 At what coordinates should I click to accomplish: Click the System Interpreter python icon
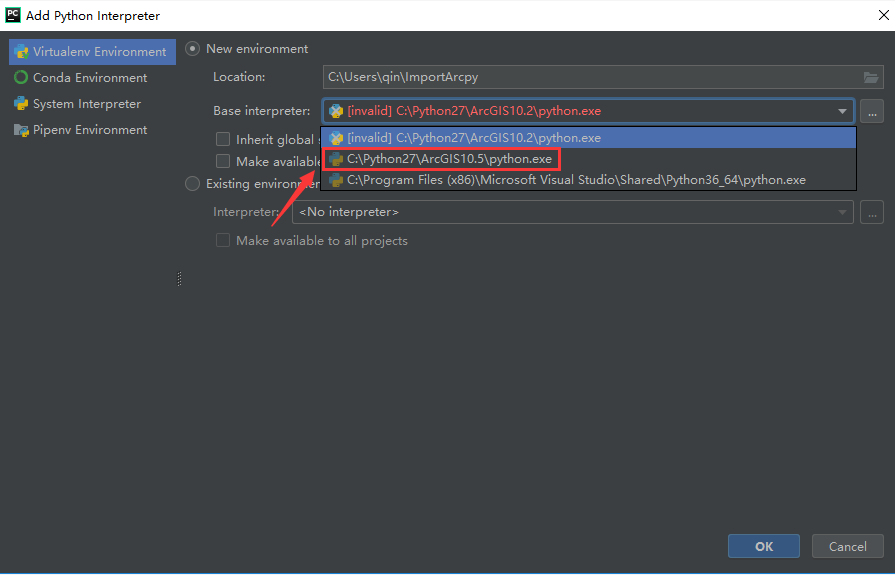(21, 104)
